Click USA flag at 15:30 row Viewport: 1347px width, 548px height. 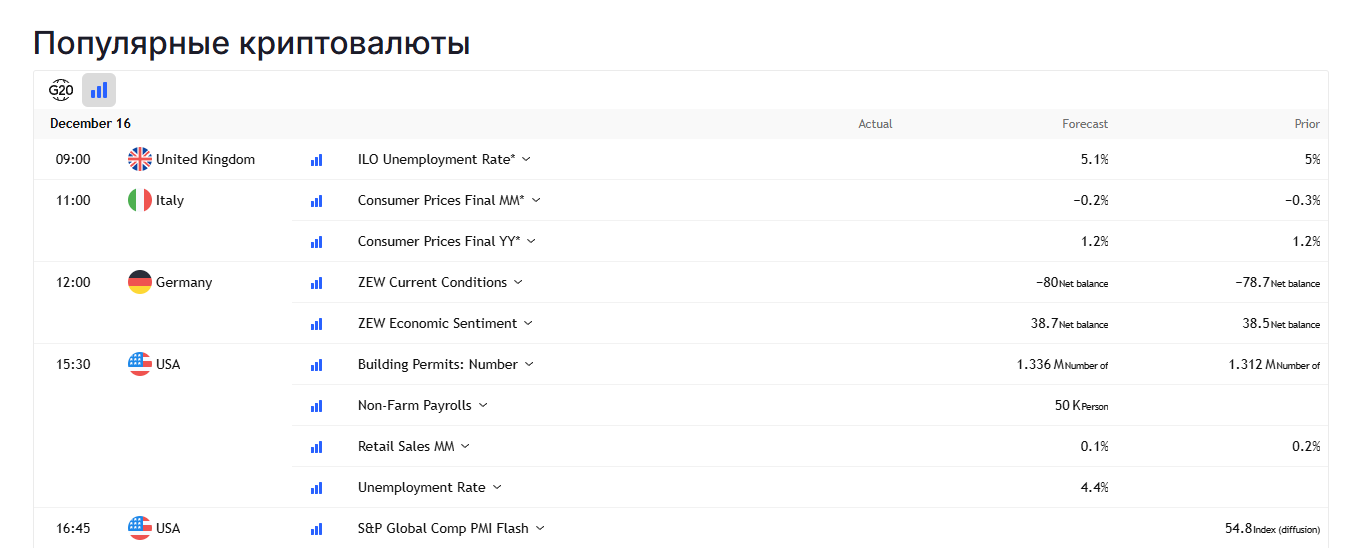click(x=140, y=364)
